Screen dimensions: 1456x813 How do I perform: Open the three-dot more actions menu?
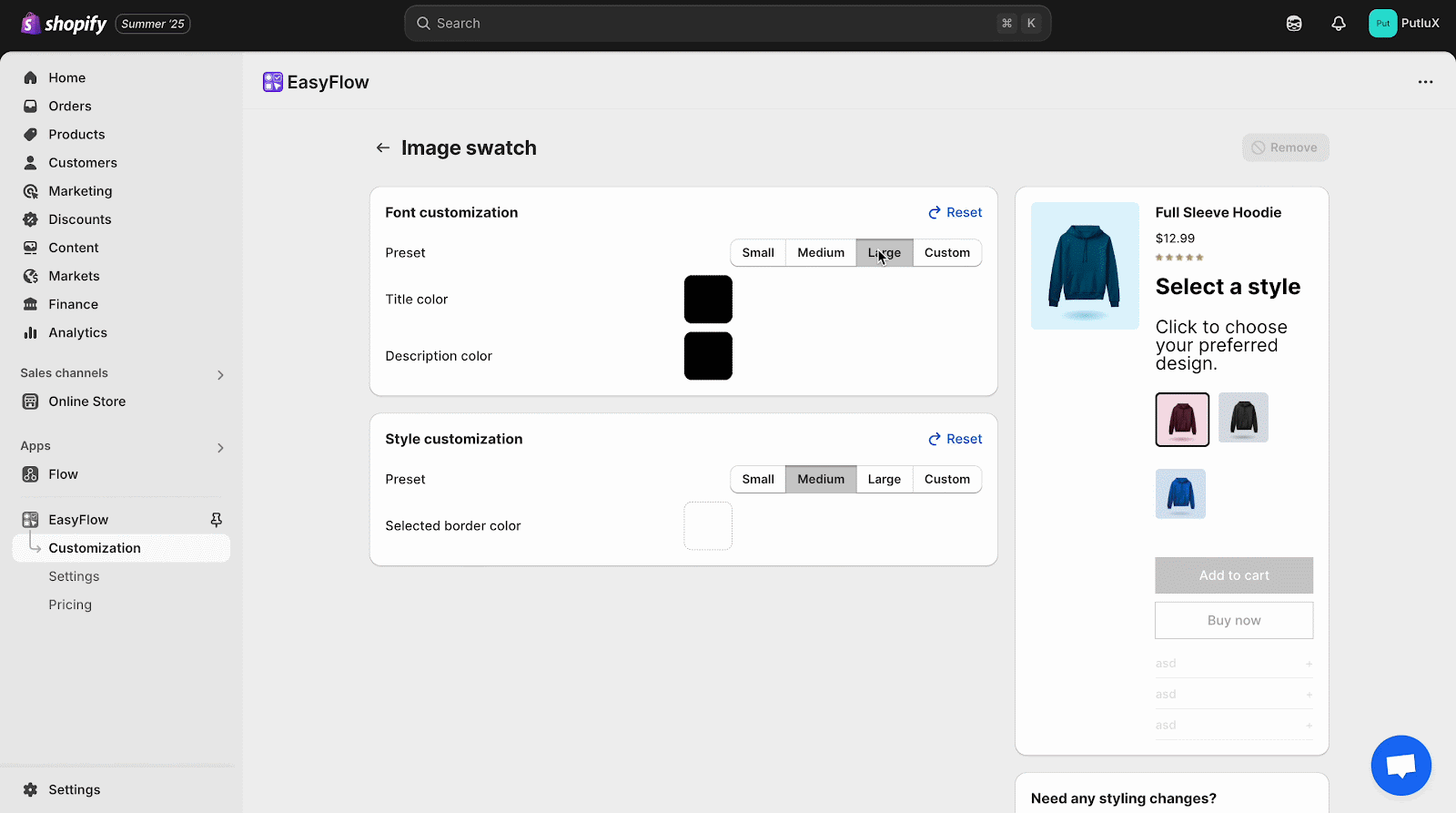[x=1425, y=82]
